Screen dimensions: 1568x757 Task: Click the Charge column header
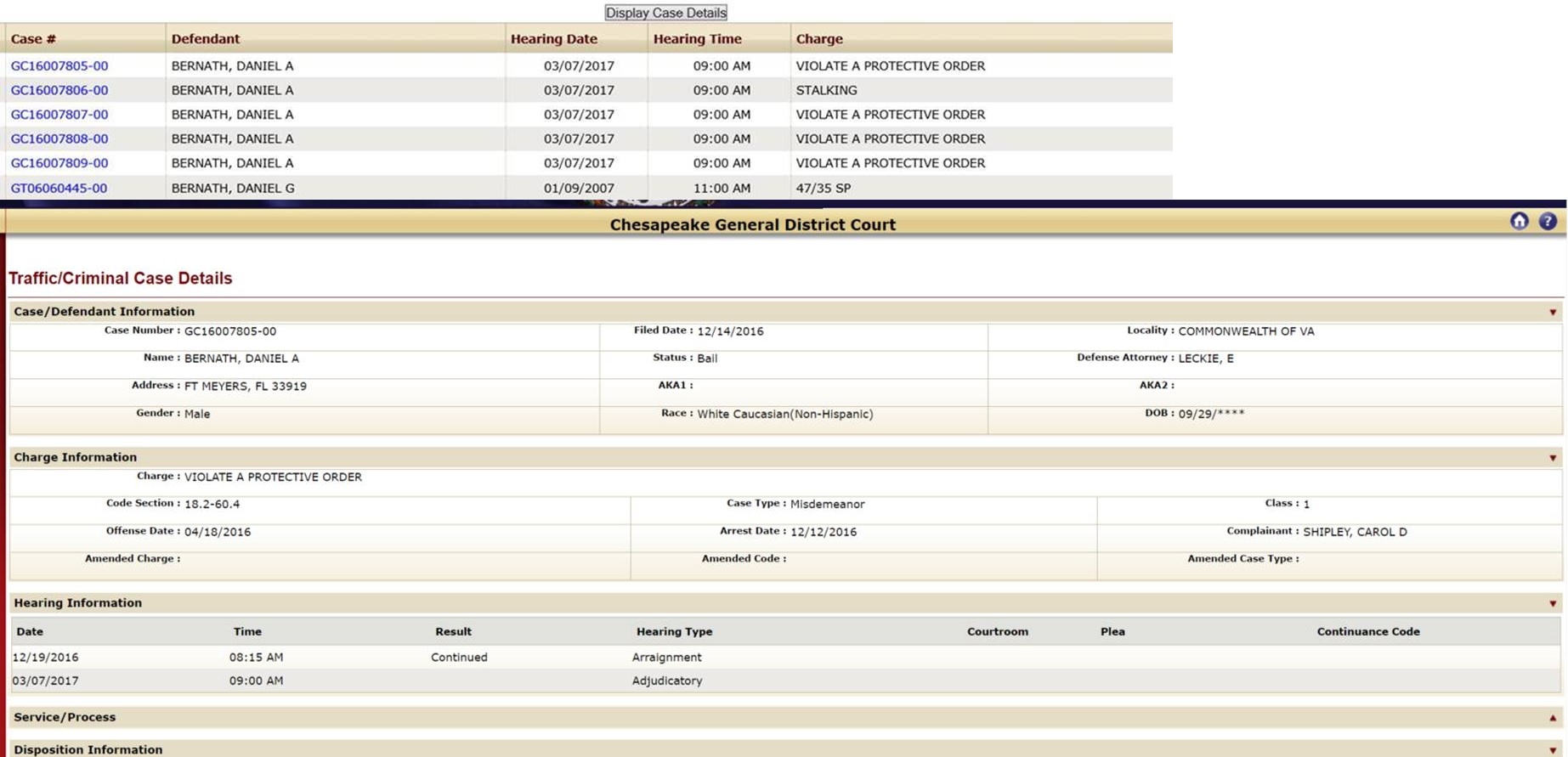[x=819, y=39]
